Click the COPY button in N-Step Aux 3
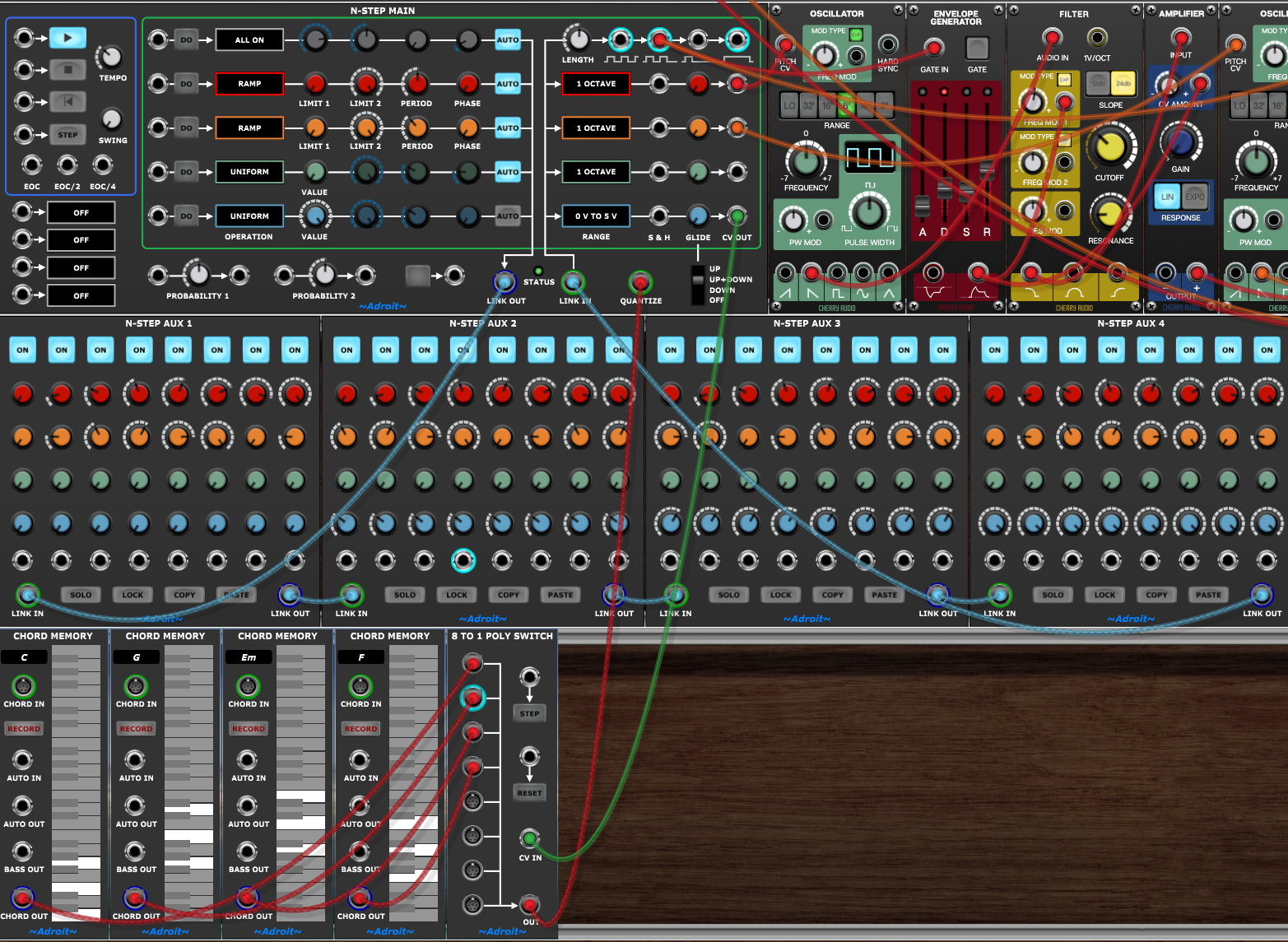Screen dimensions: 1288x942 832,595
